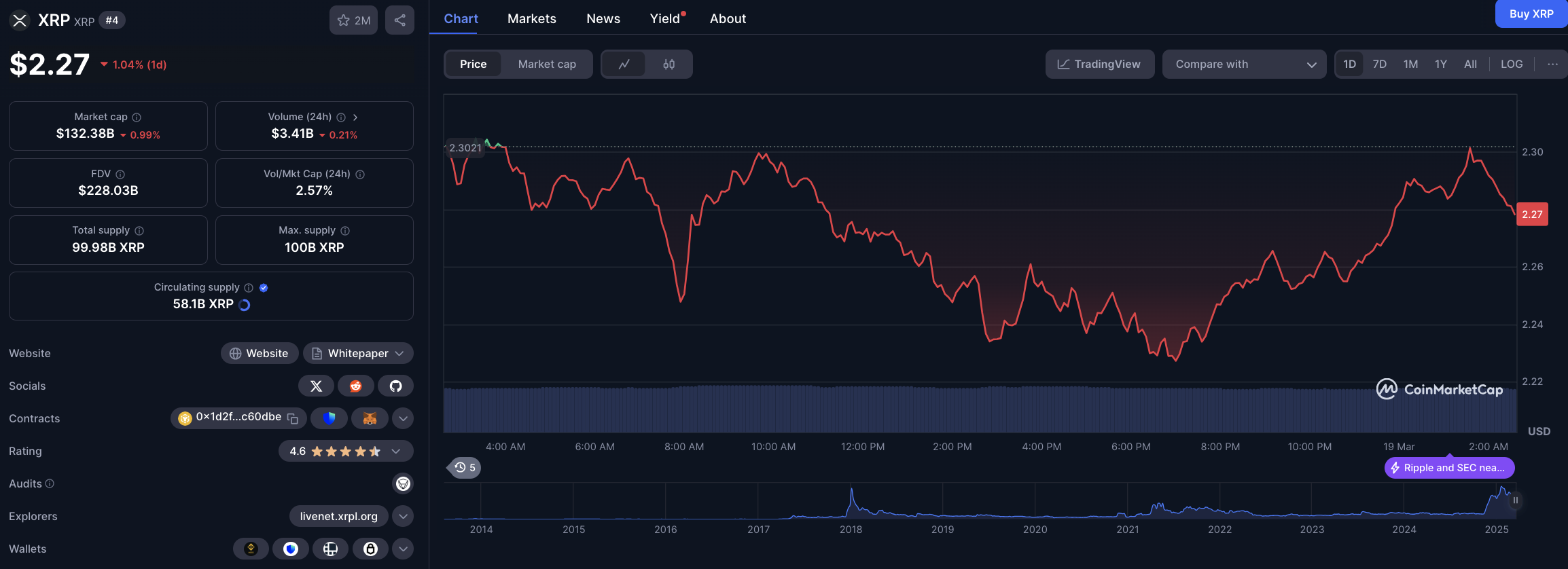The width and height of the screenshot is (1568, 569).
Task: Open Volume (24h) info icon
Action: pyautogui.click(x=341, y=117)
